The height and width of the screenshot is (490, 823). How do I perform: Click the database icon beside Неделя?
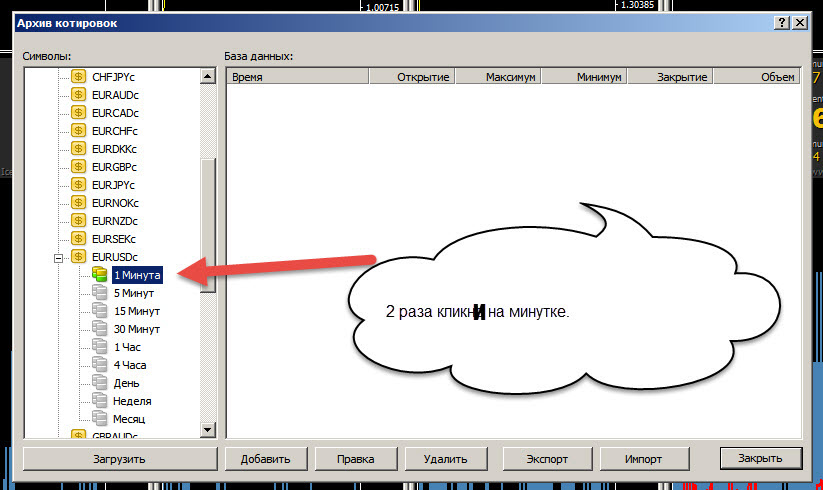[x=100, y=400]
